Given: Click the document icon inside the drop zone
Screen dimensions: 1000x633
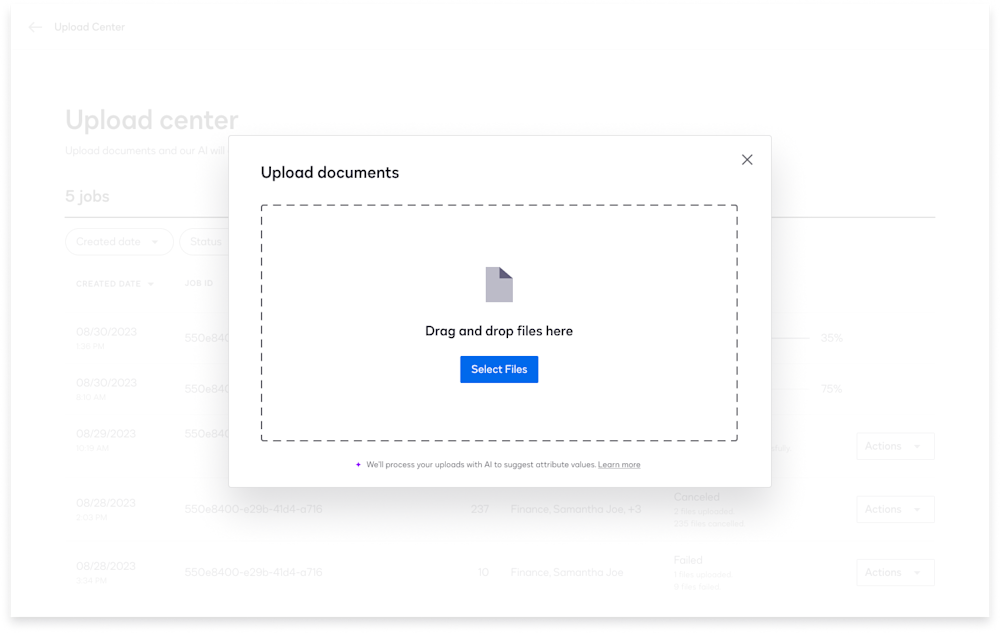Looking at the screenshot, I should tap(499, 283).
